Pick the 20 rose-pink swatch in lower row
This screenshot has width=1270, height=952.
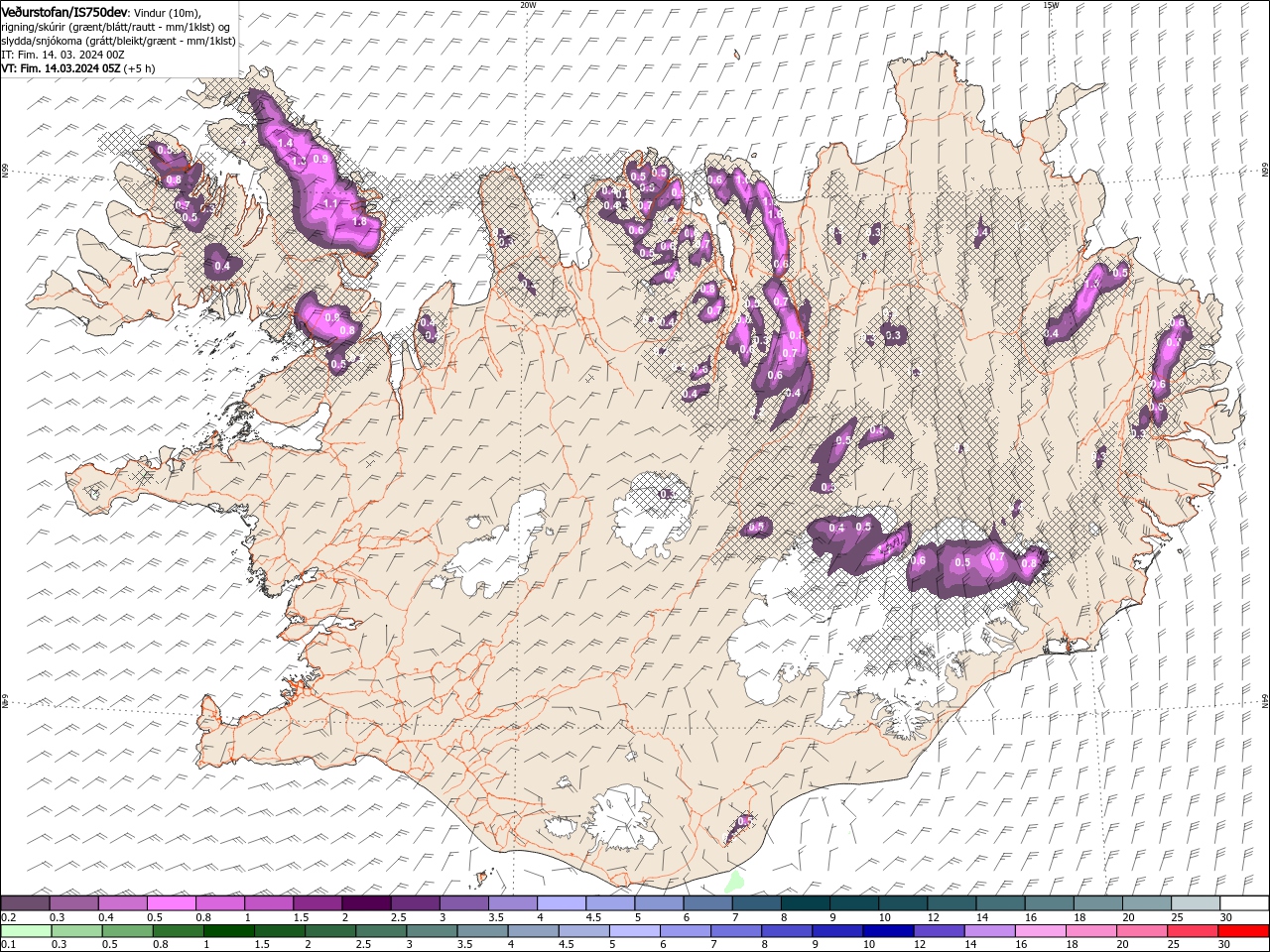1142,931
